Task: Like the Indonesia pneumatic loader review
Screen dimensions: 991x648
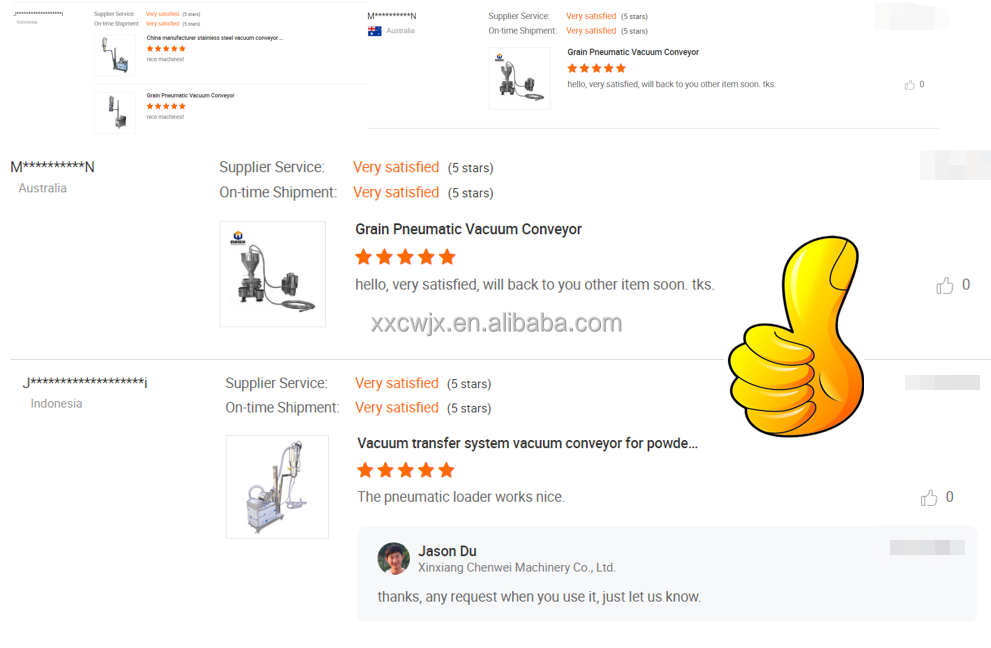Action: click(x=929, y=498)
